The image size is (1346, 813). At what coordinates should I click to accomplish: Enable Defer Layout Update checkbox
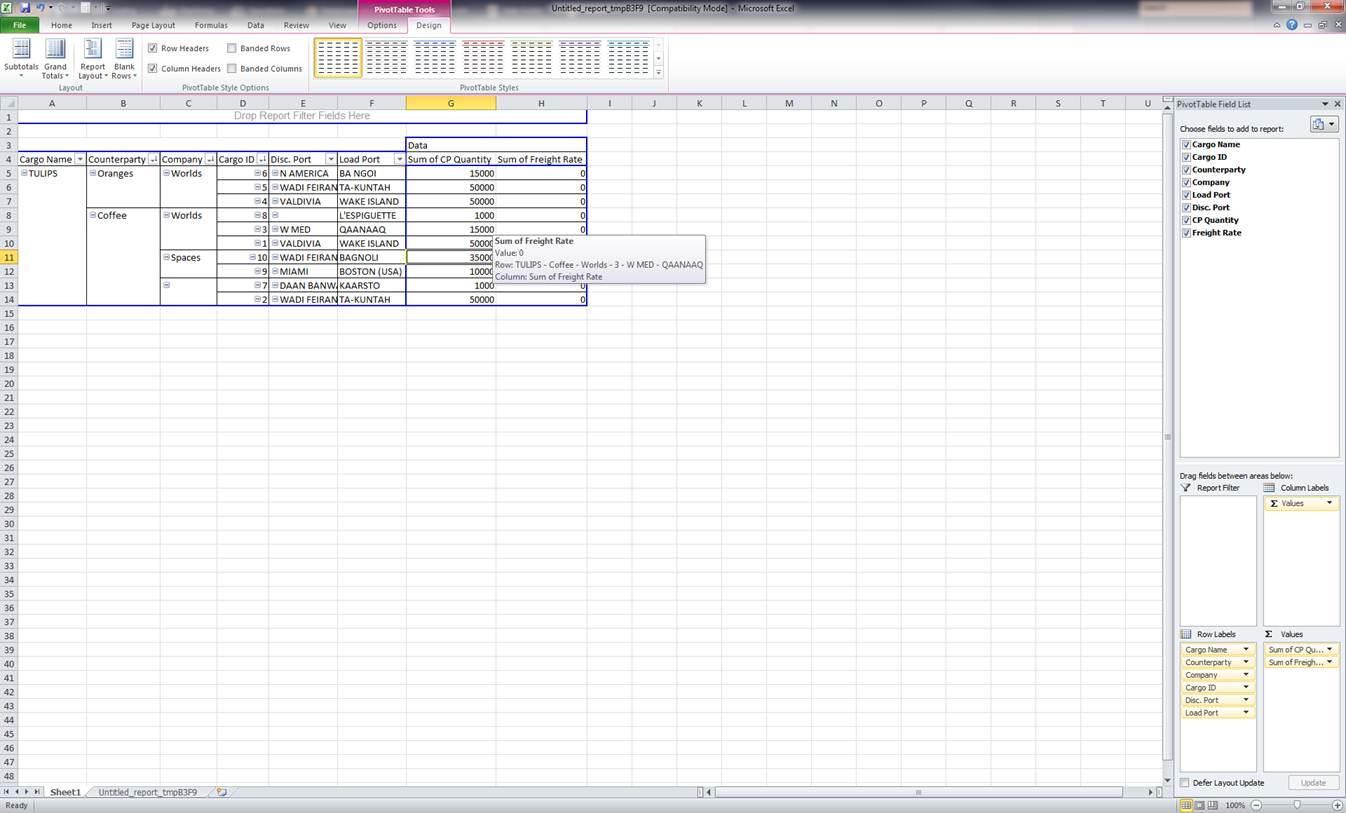point(1185,783)
